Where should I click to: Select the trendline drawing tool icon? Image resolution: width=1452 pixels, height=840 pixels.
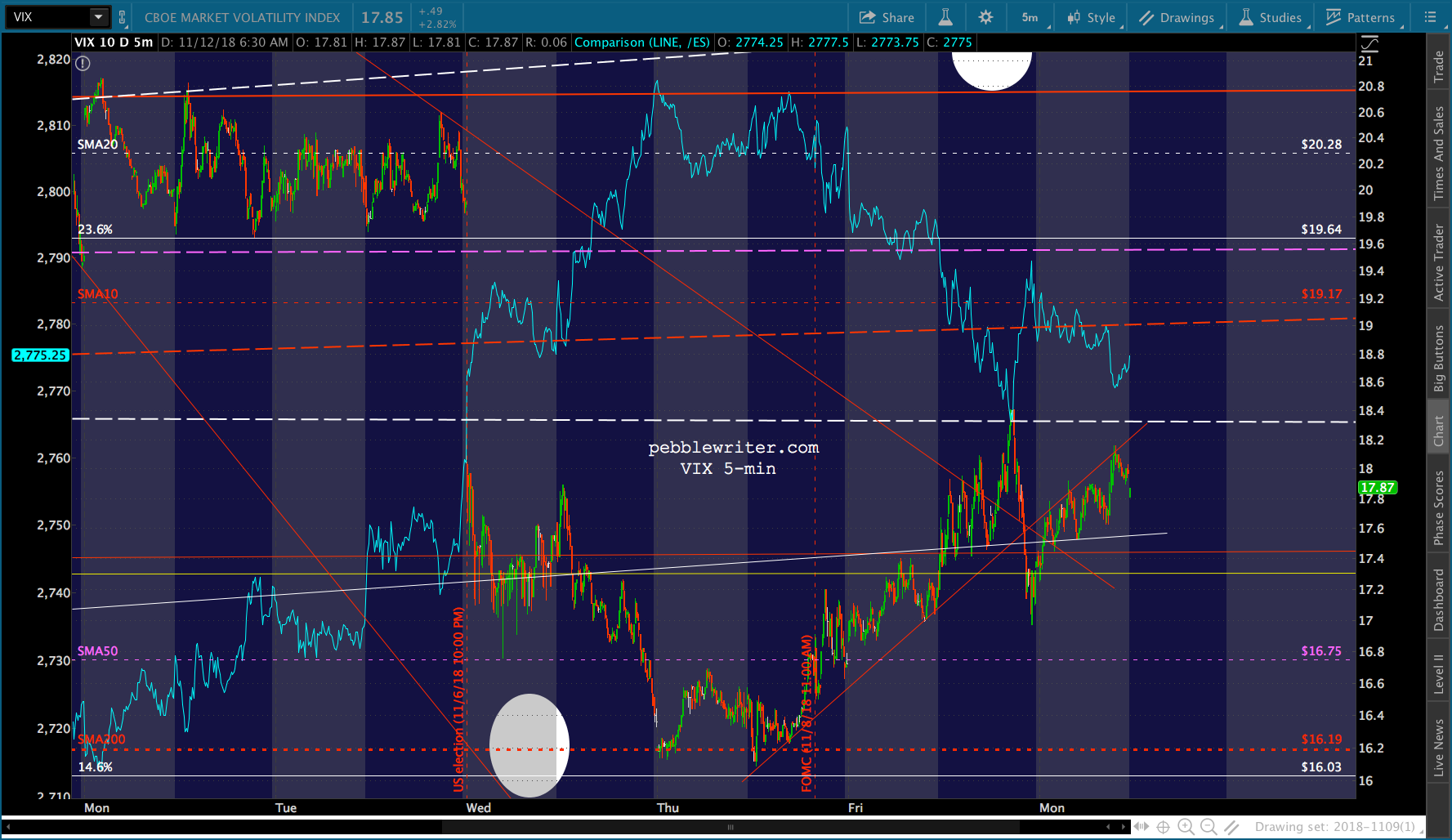(1231, 827)
